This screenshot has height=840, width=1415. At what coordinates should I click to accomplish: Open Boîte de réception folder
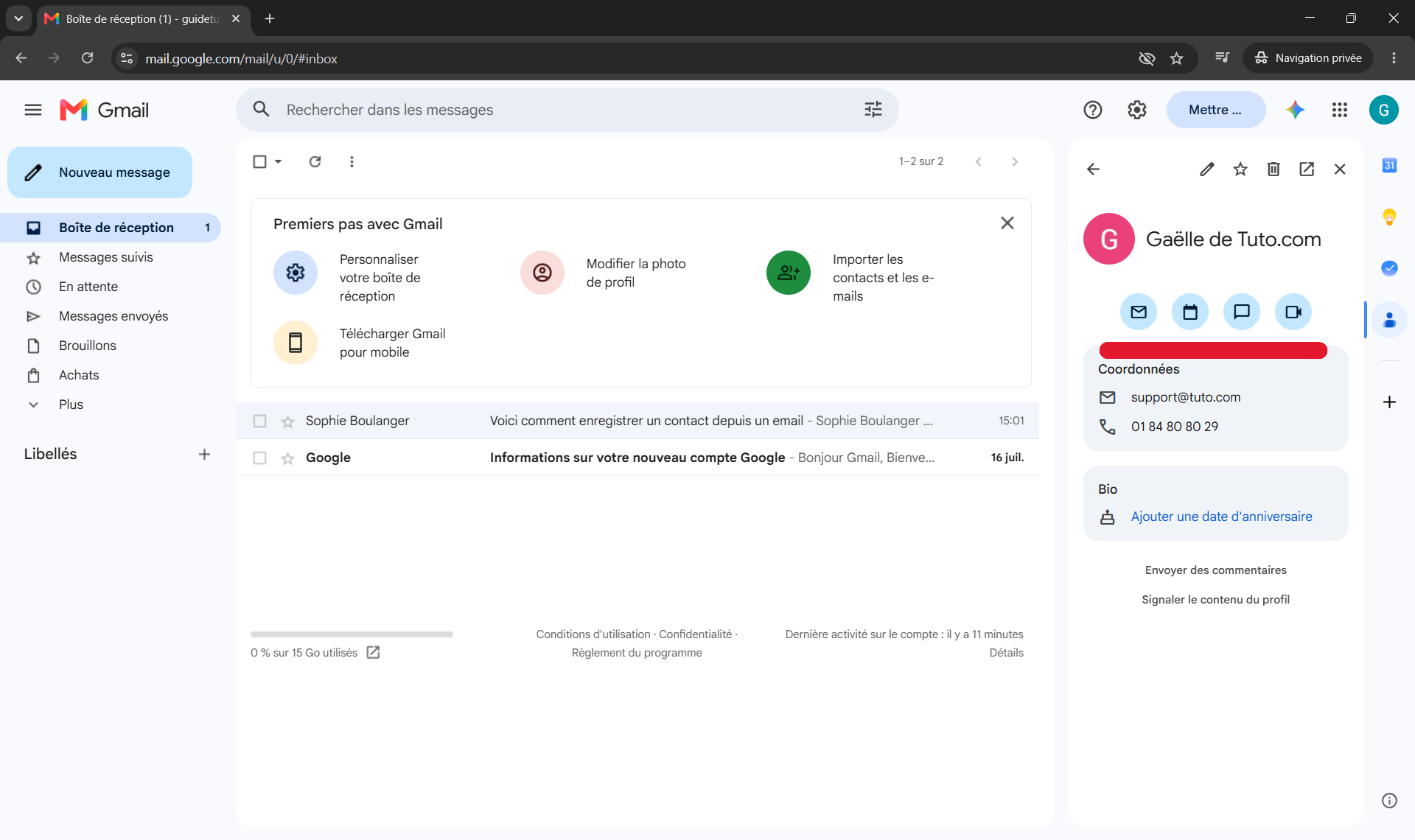[x=111, y=228]
